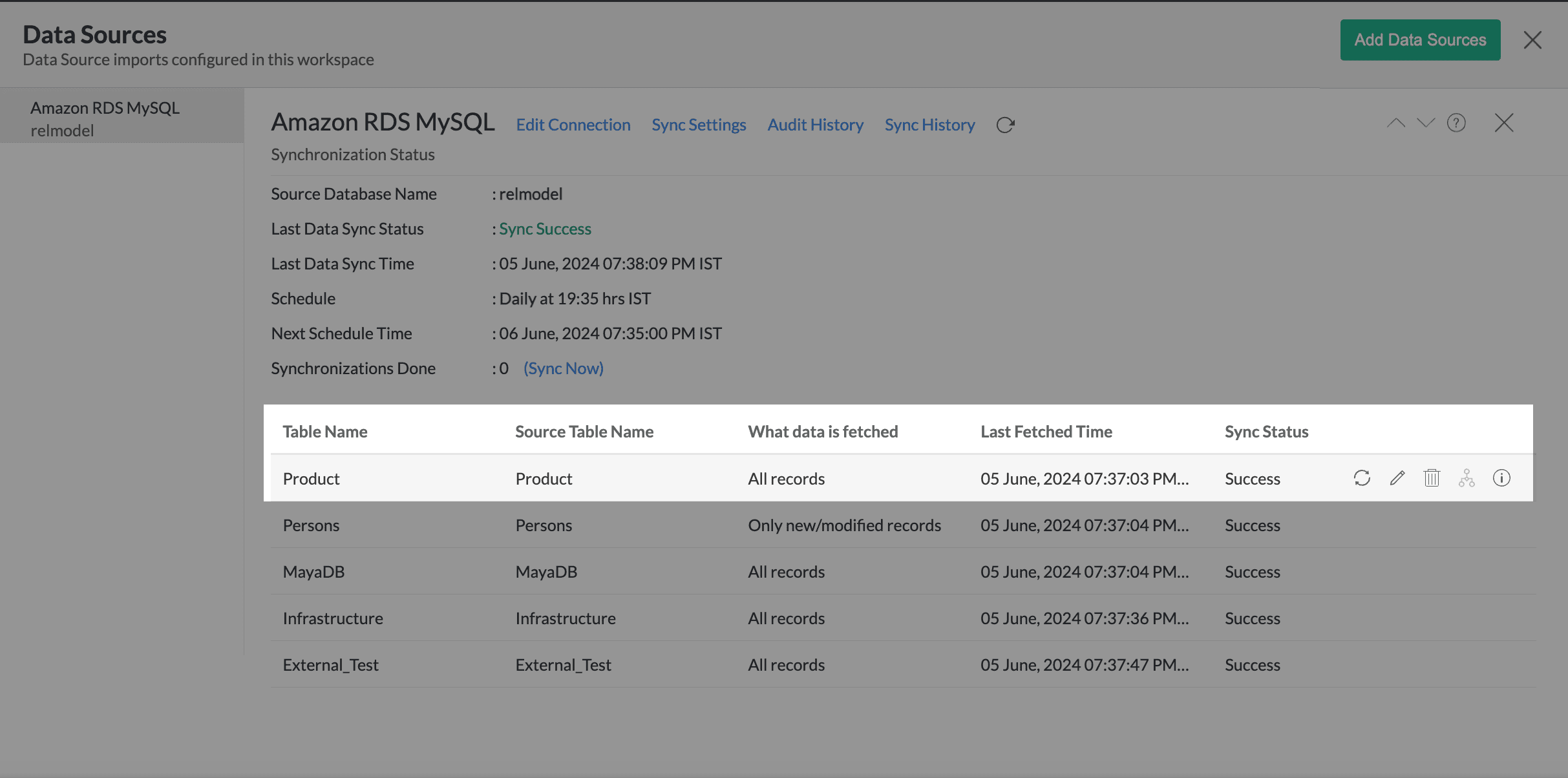Click Success status in the External_Test row
Viewport: 1568px width, 778px height.
coord(1252,665)
